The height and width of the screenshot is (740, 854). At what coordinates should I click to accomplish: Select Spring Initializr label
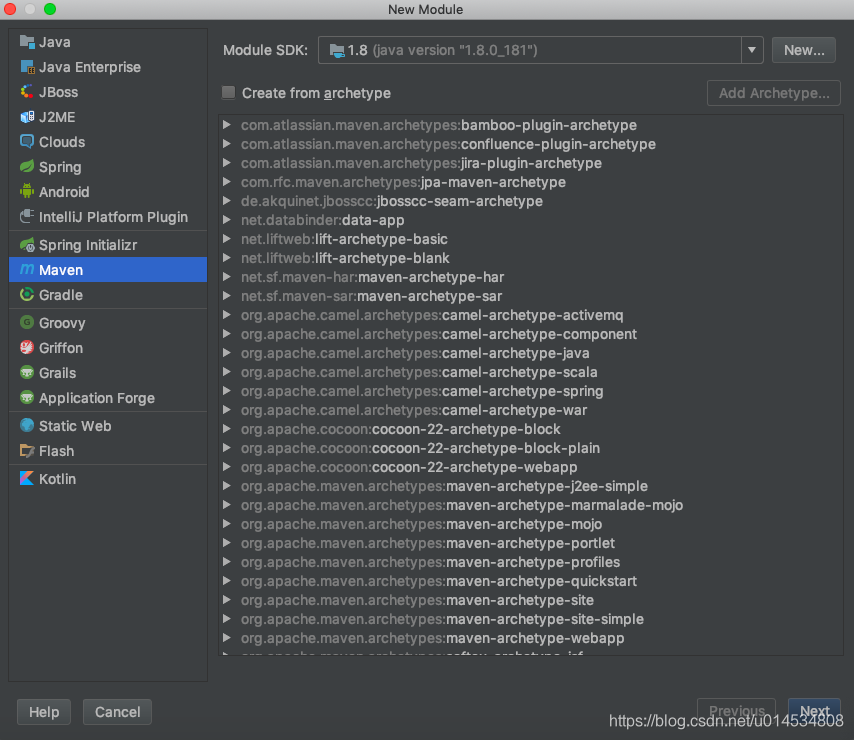click(88, 245)
